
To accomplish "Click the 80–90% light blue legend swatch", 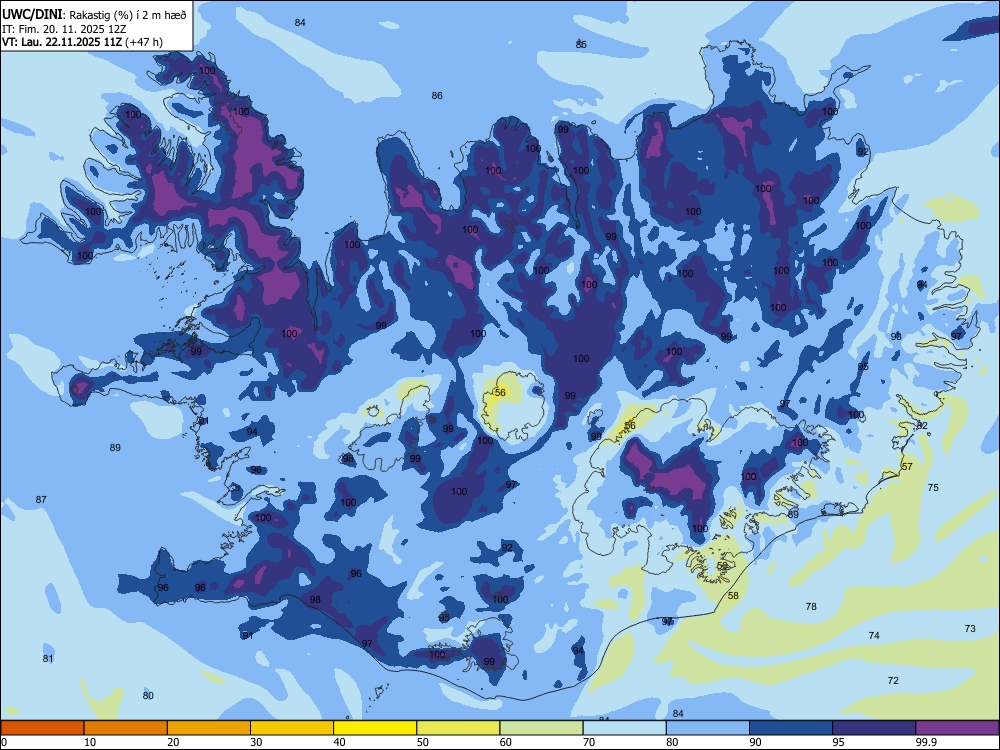I will pos(708,728).
